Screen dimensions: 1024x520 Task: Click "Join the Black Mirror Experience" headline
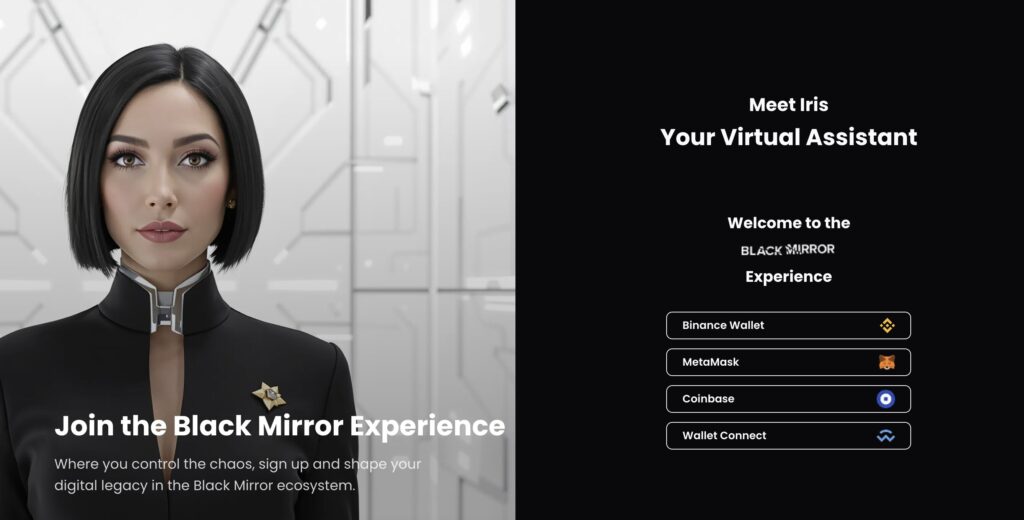pyautogui.click(x=280, y=426)
